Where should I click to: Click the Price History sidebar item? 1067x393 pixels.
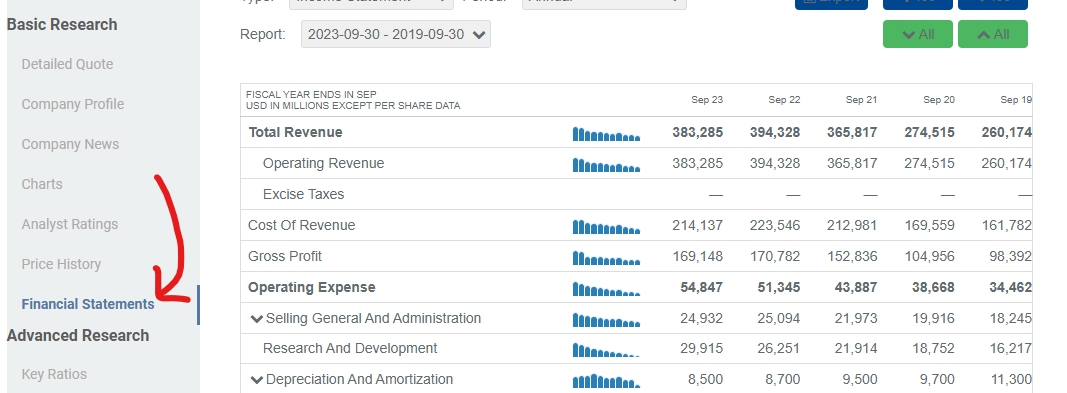pos(61,264)
